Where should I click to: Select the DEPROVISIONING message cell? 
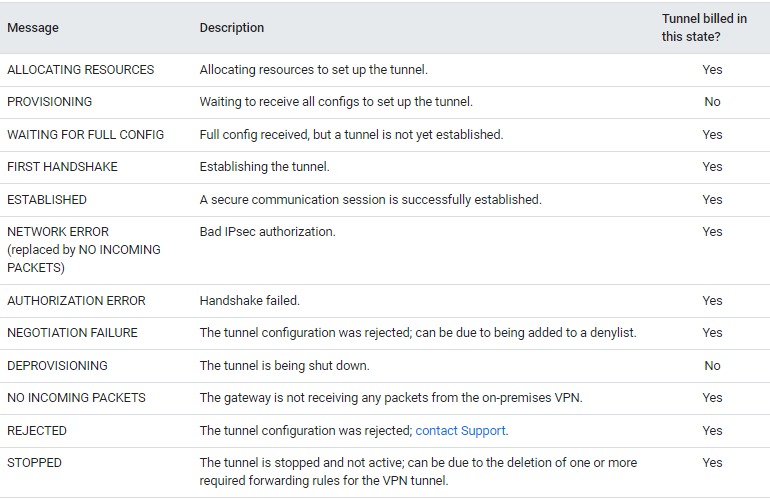click(x=57, y=366)
